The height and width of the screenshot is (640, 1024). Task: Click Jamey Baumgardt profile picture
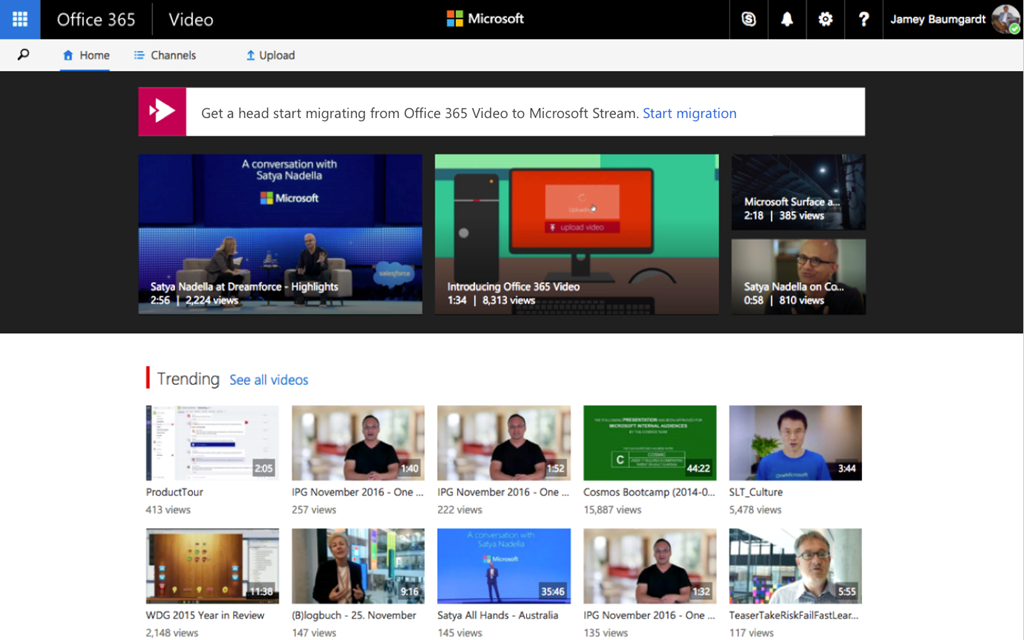tap(1004, 19)
